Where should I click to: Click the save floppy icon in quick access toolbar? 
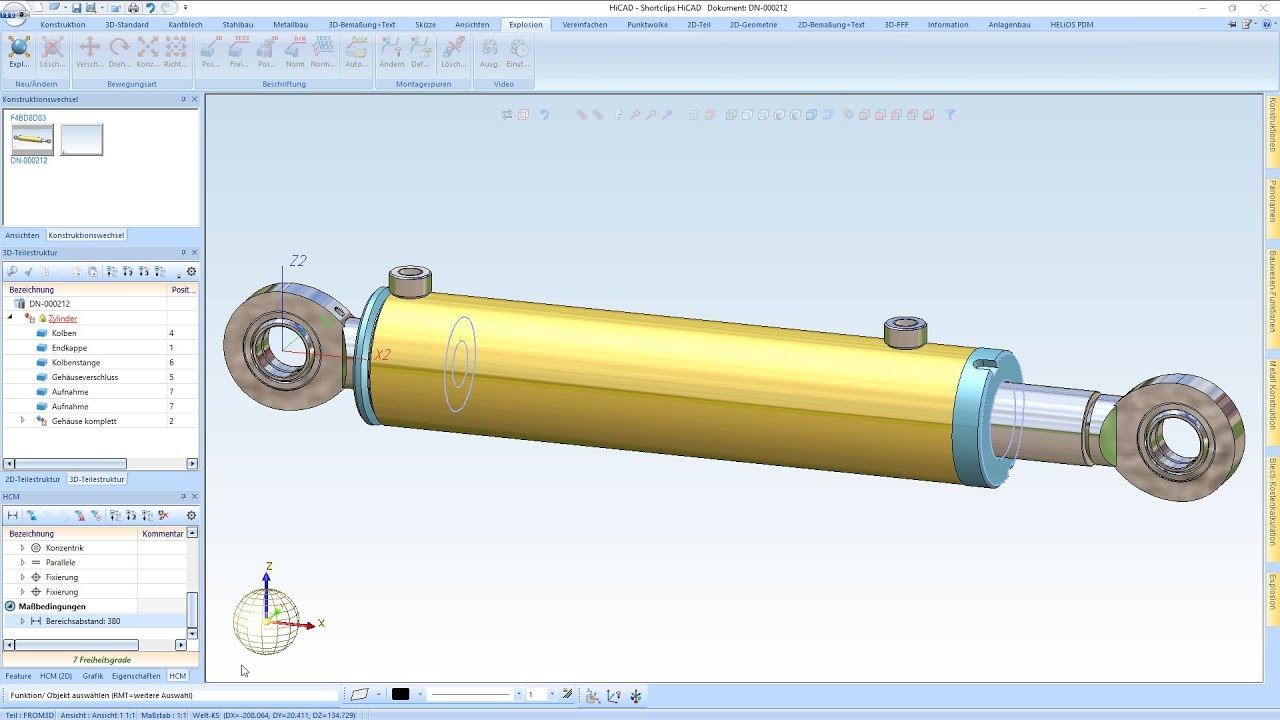click(x=77, y=7)
